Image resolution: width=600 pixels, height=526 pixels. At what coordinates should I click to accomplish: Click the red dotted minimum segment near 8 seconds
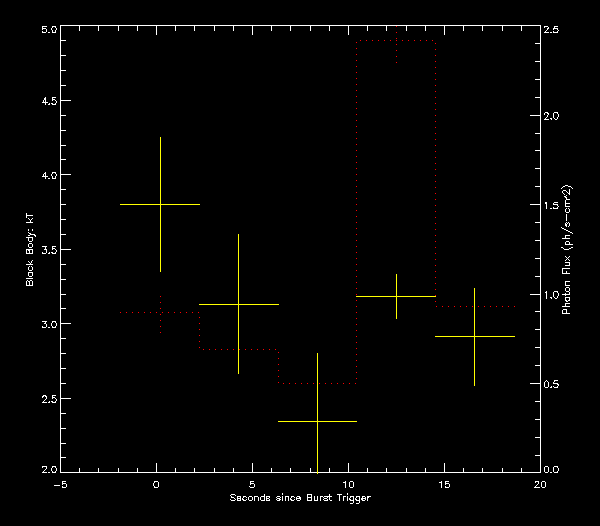coord(317,383)
